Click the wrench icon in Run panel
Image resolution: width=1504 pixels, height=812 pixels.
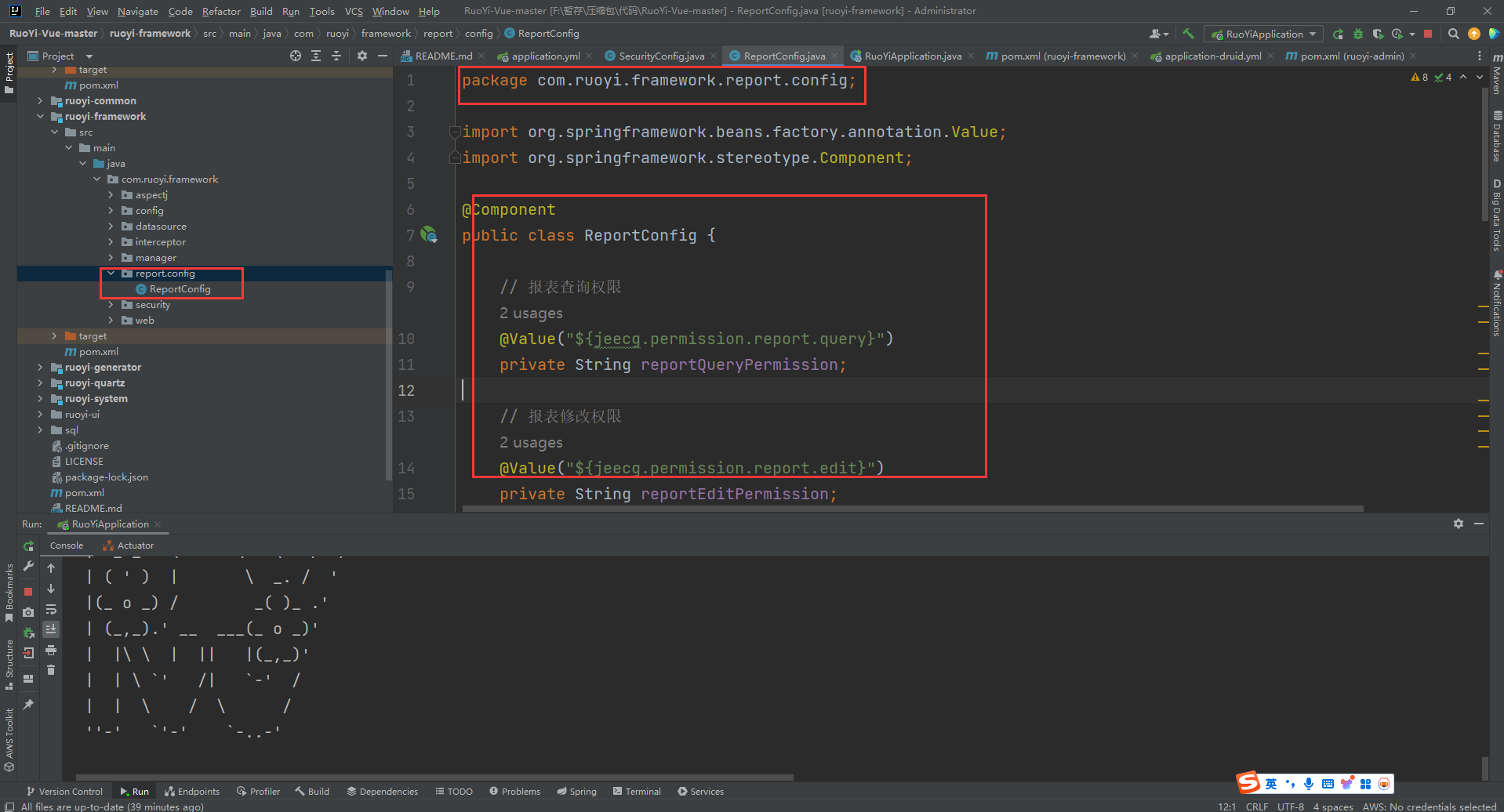28,566
